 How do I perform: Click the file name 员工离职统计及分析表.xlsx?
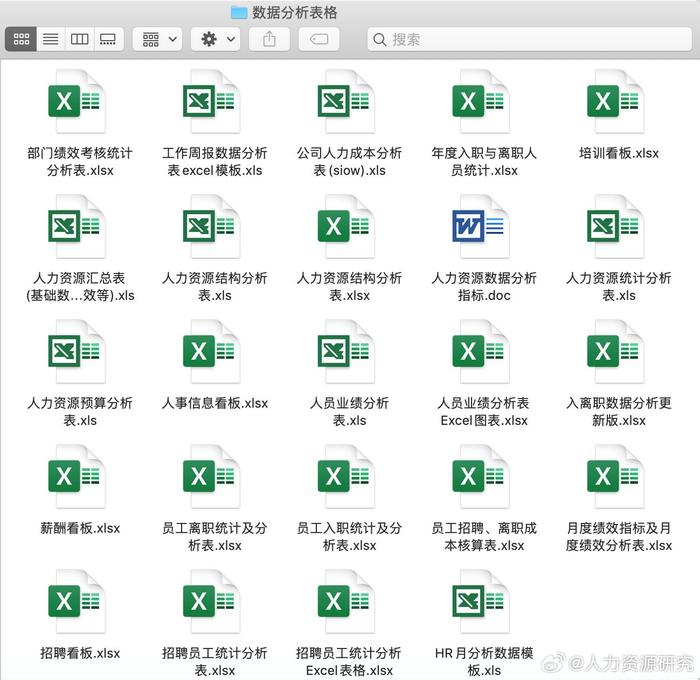coord(215,537)
